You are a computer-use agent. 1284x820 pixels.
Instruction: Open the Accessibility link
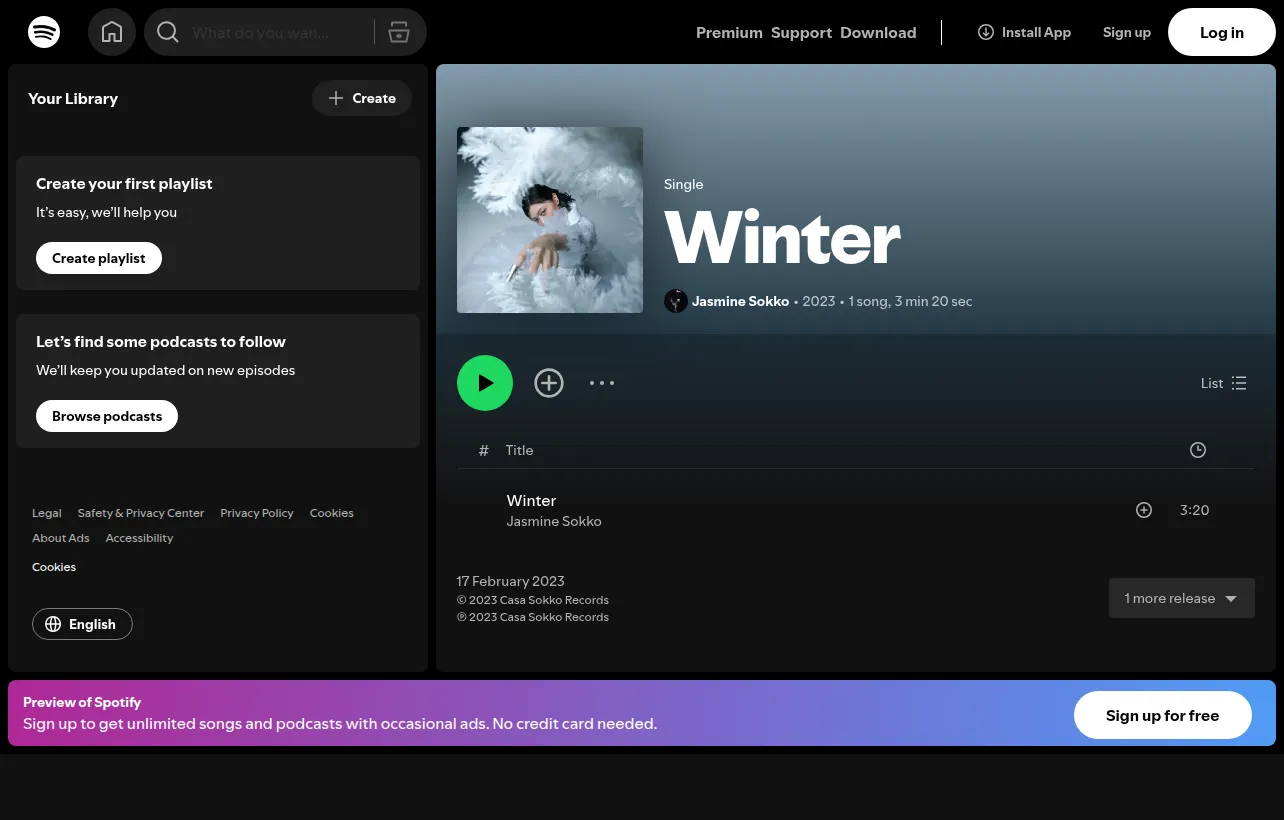139,538
